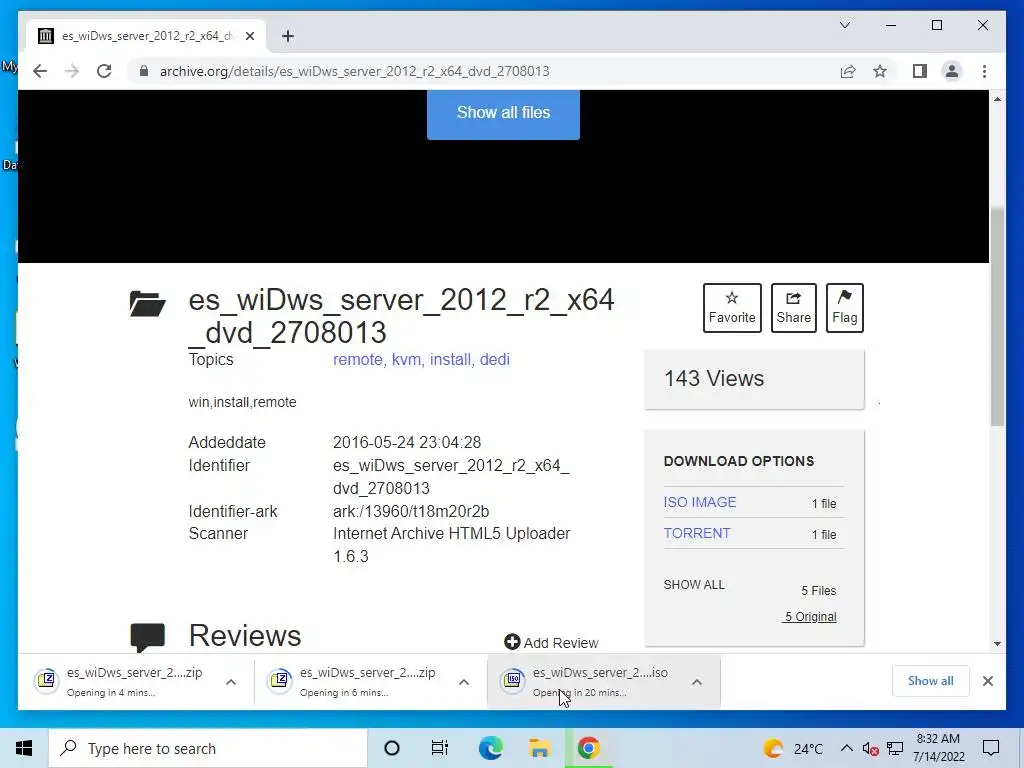The height and width of the screenshot is (768, 1024).
Task: Click the address bar URL
Action: (x=355, y=71)
